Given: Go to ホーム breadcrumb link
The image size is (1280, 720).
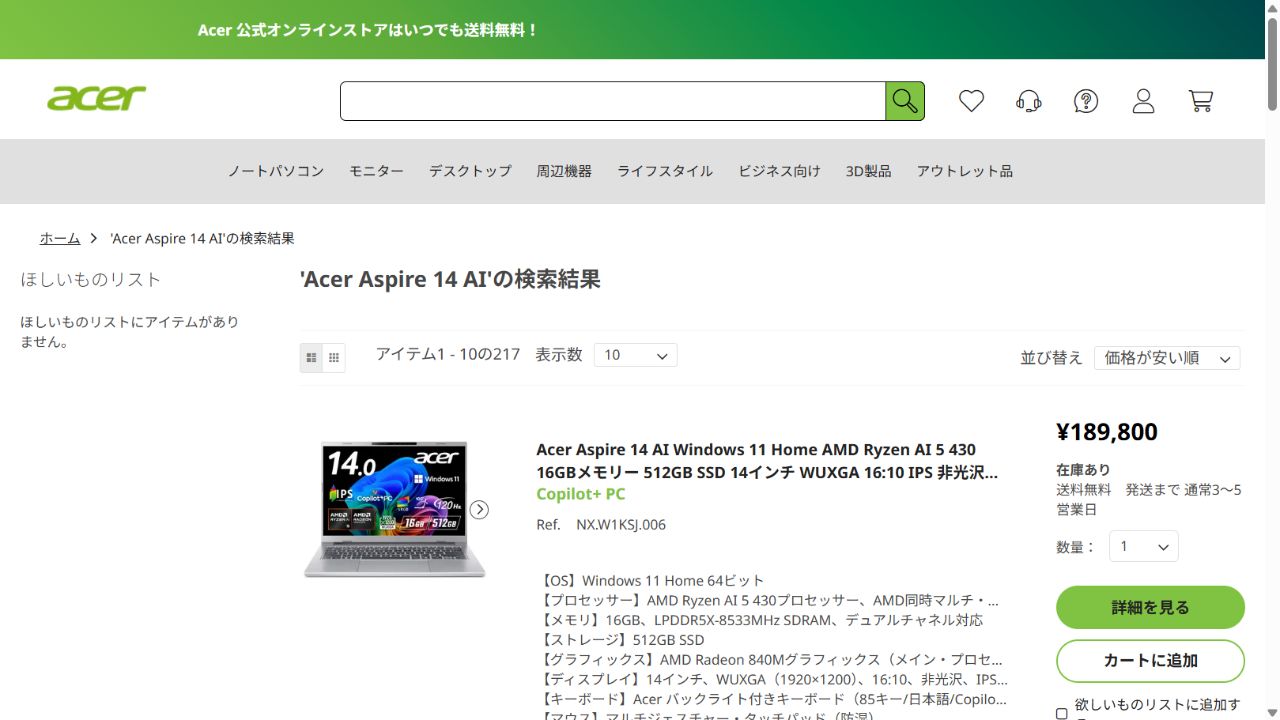Looking at the screenshot, I should click(60, 238).
